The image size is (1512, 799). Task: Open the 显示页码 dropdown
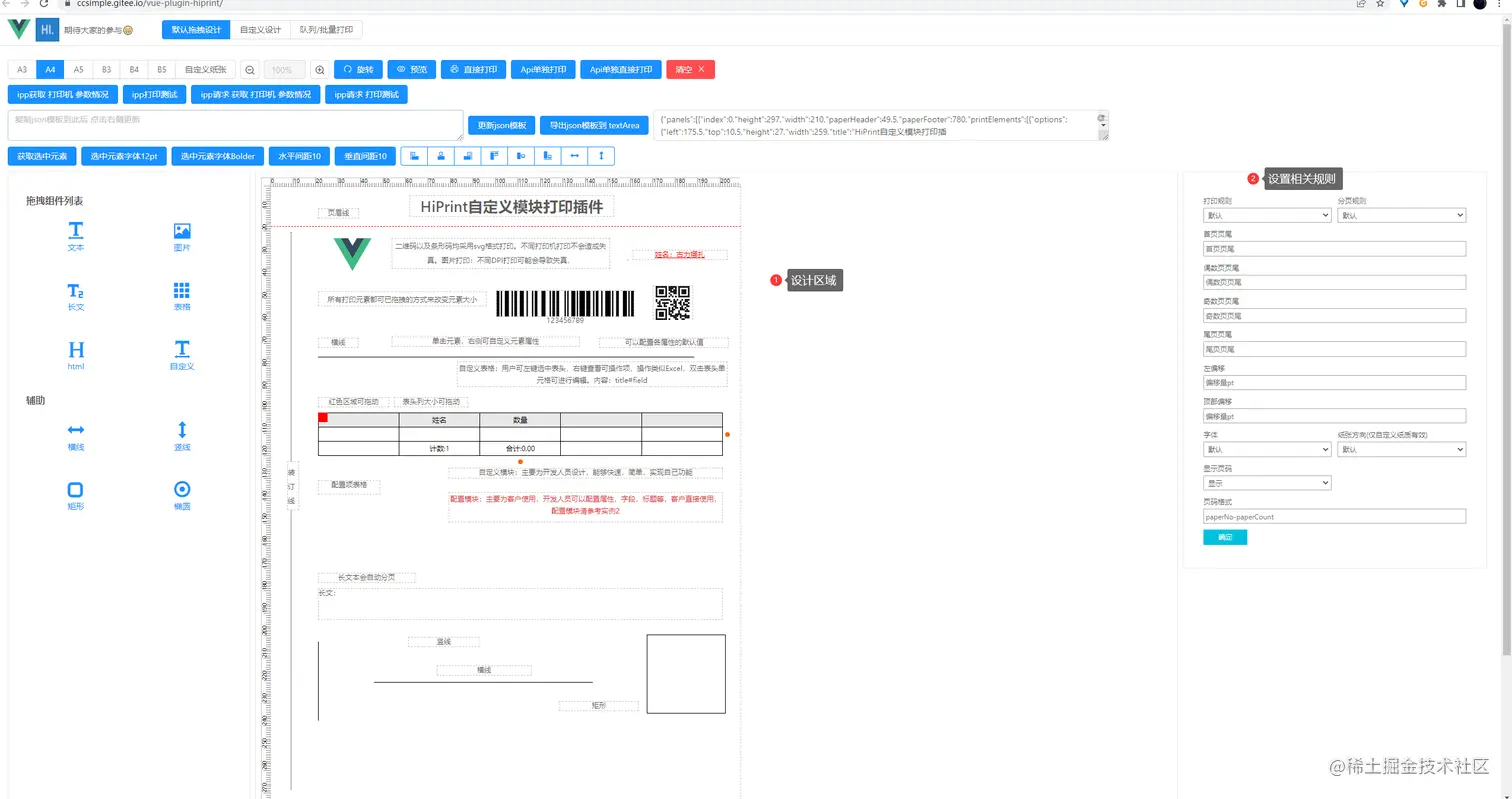[x=1267, y=483]
